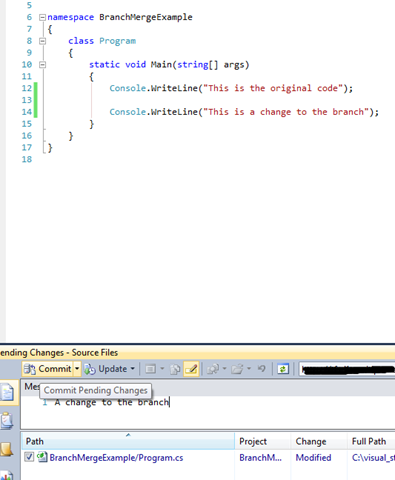Click the yellow folder sidebar icon

coord(7,449)
